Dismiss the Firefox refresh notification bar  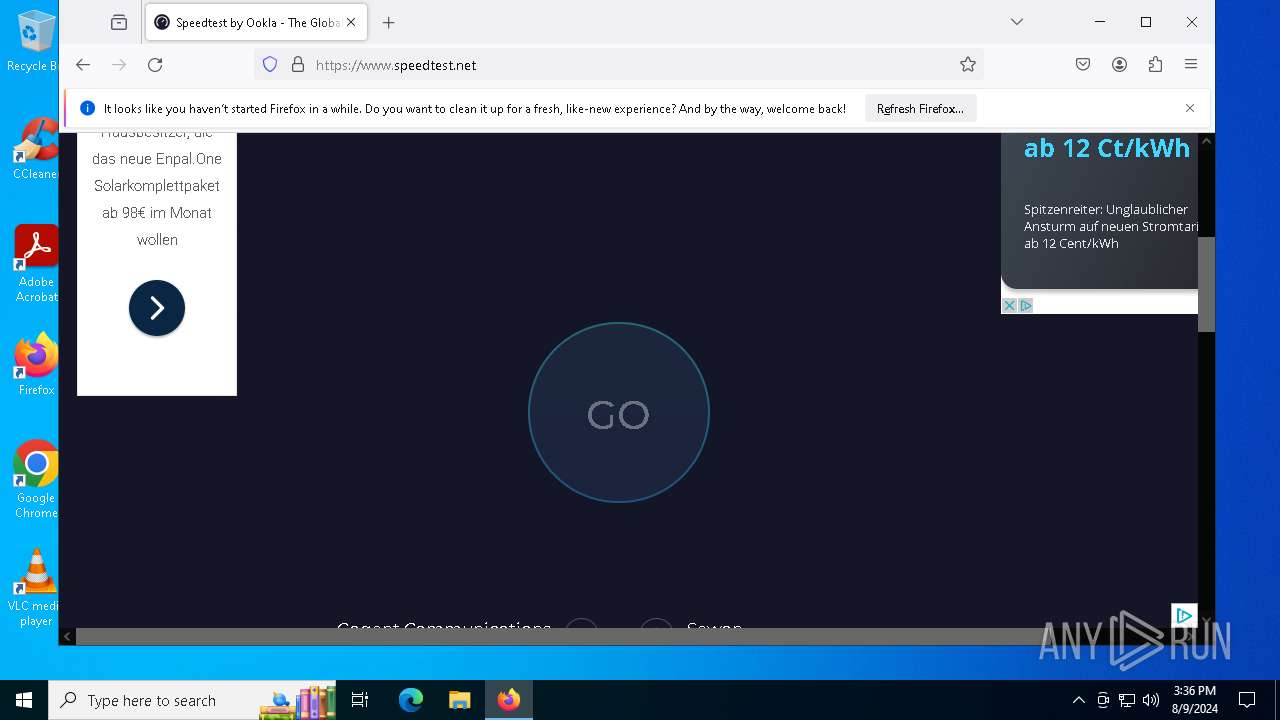tap(1190, 108)
